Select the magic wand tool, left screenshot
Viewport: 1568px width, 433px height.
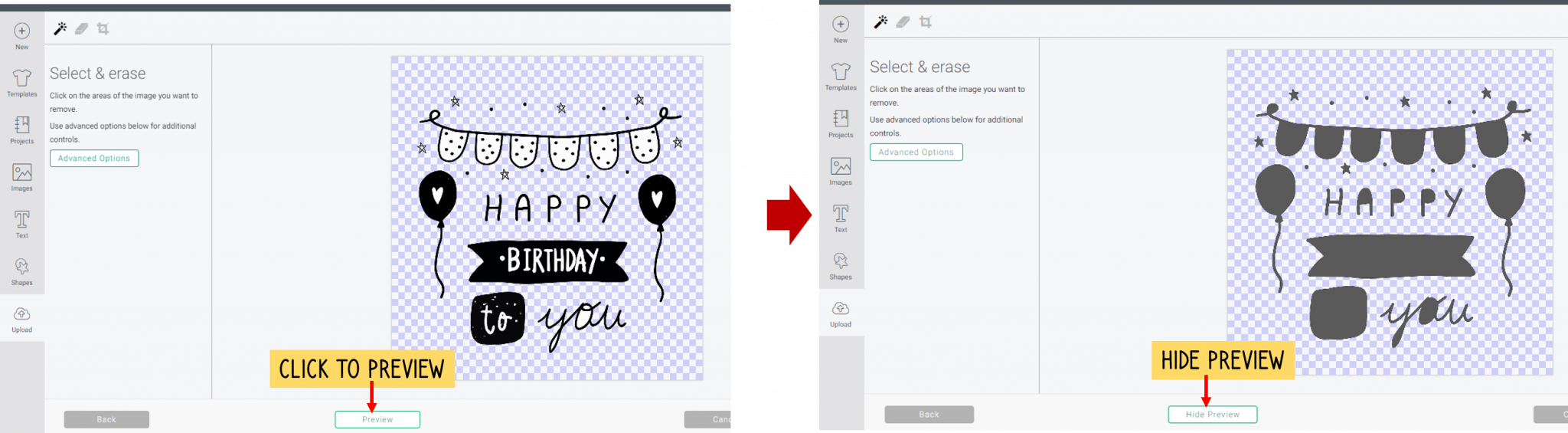point(60,28)
